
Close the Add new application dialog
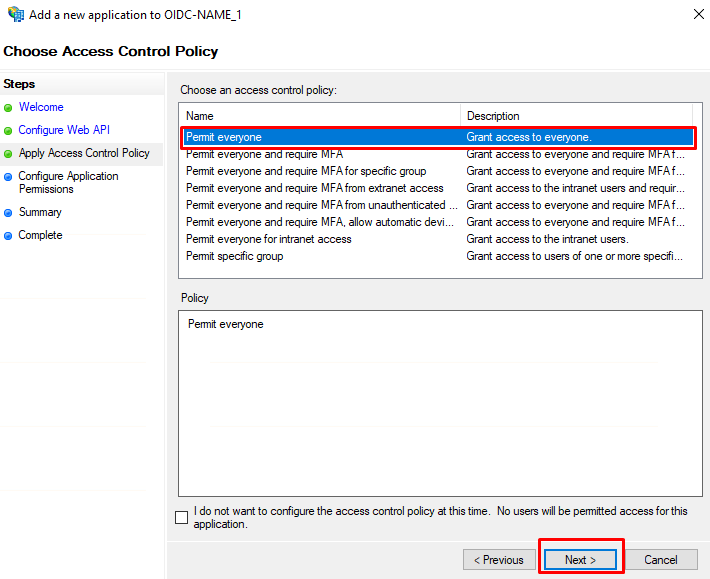[x=699, y=14]
